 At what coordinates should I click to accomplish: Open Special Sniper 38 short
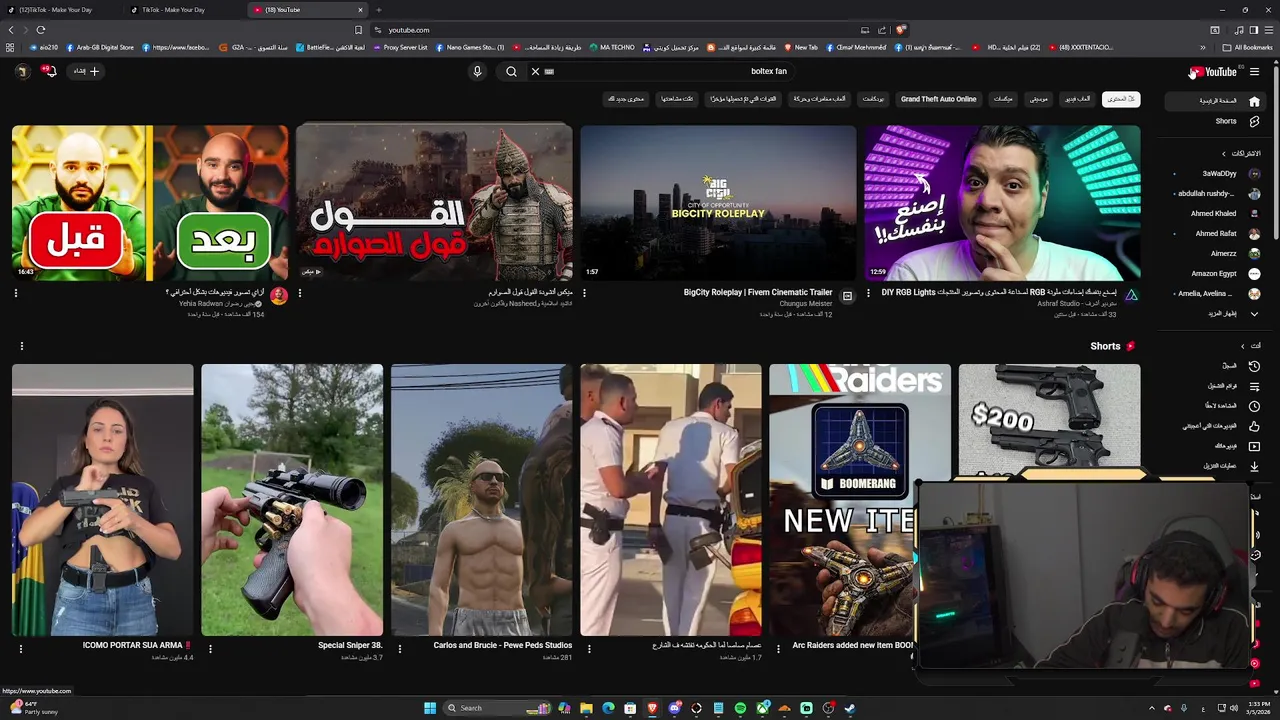pyautogui.click(x=292, y=500)
